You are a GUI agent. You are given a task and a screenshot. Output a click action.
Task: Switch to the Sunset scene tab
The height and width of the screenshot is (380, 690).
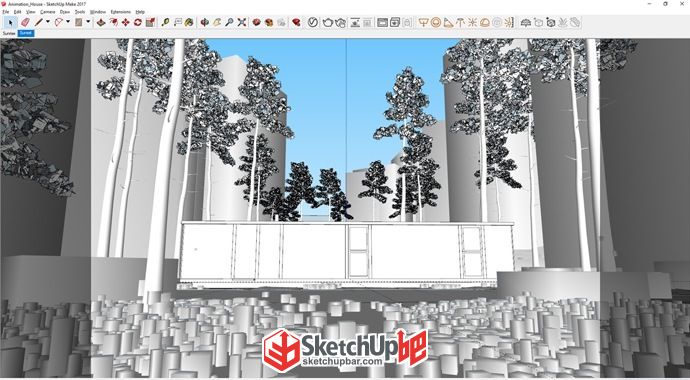click(26, 33)
